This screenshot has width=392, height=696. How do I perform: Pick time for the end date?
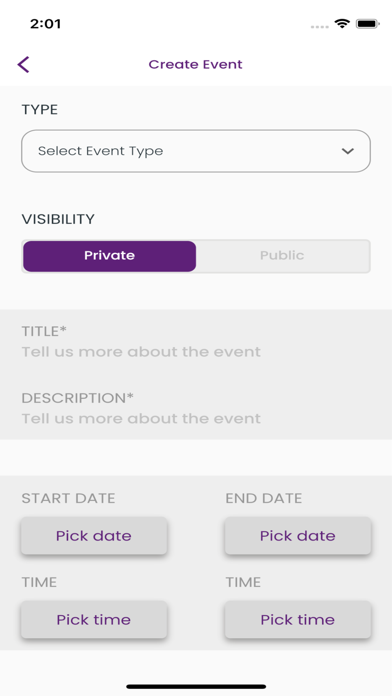(x=298, y=620)
